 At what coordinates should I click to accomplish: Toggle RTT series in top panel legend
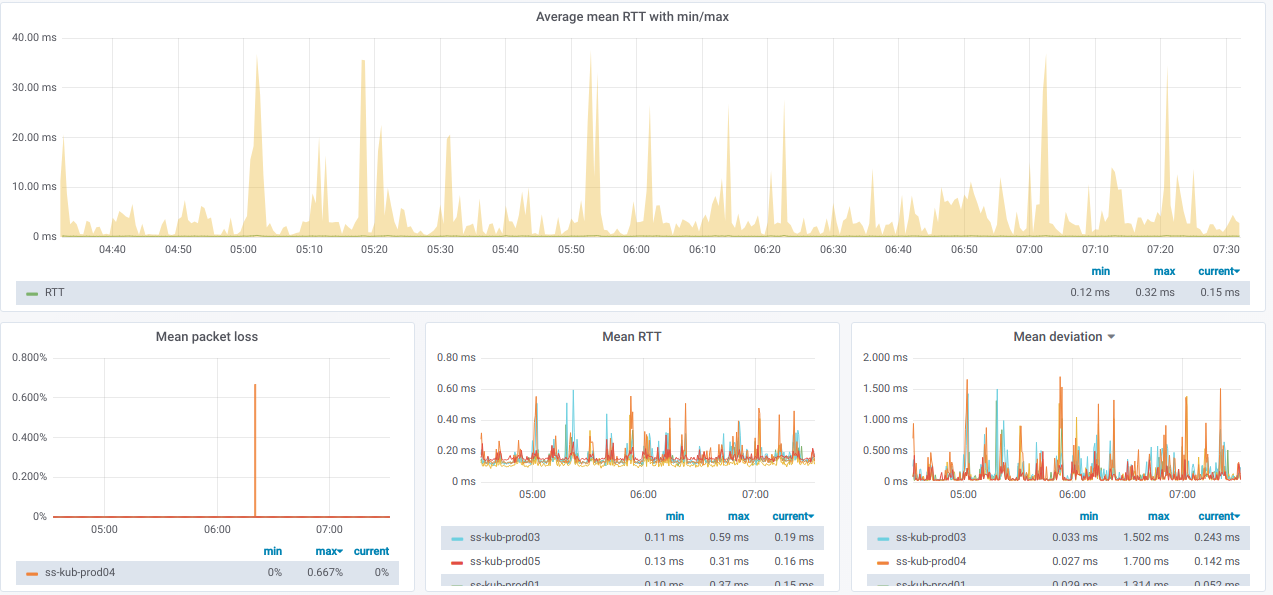[55, 293]
